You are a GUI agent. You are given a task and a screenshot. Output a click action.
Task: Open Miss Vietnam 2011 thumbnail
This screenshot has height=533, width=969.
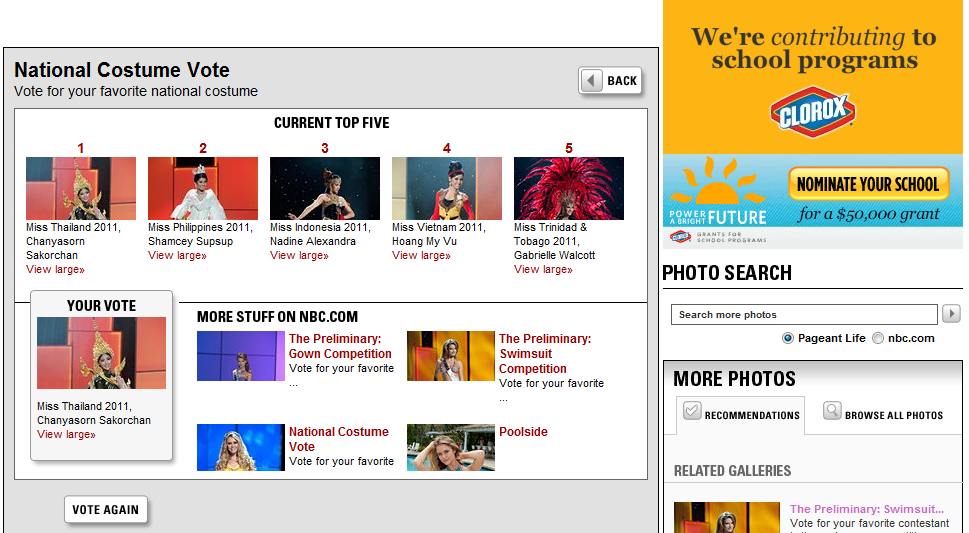click(447, 188)
